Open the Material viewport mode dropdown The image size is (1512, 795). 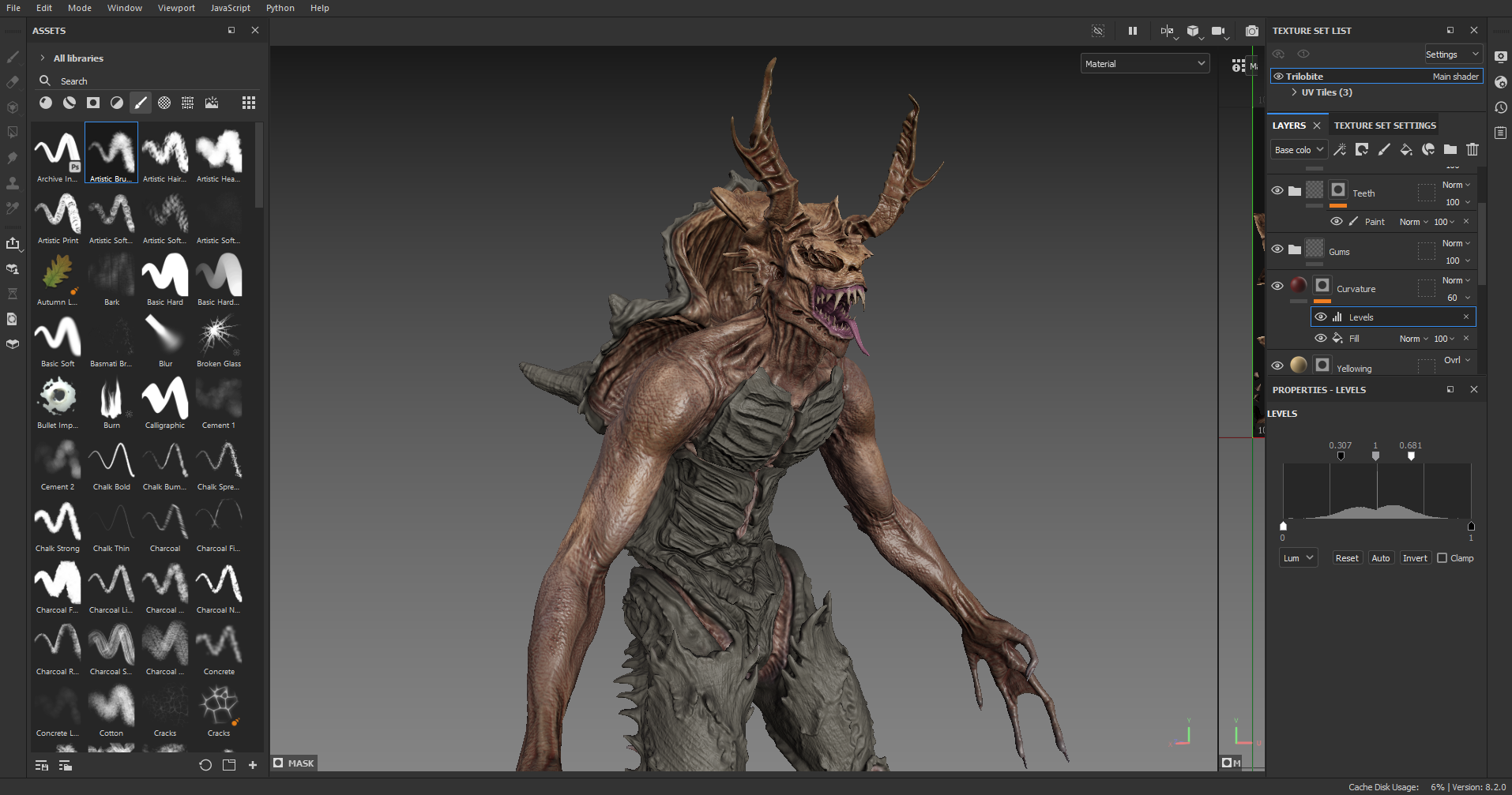point(1145,64)
